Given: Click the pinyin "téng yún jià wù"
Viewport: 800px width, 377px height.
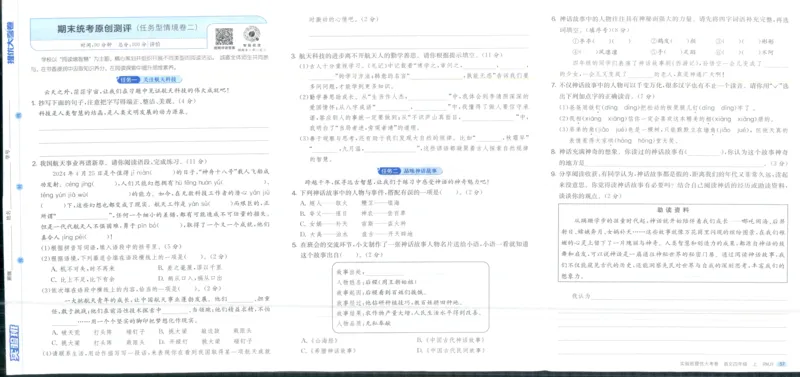Looking at the screenshot, I should [x=64, y=194].
